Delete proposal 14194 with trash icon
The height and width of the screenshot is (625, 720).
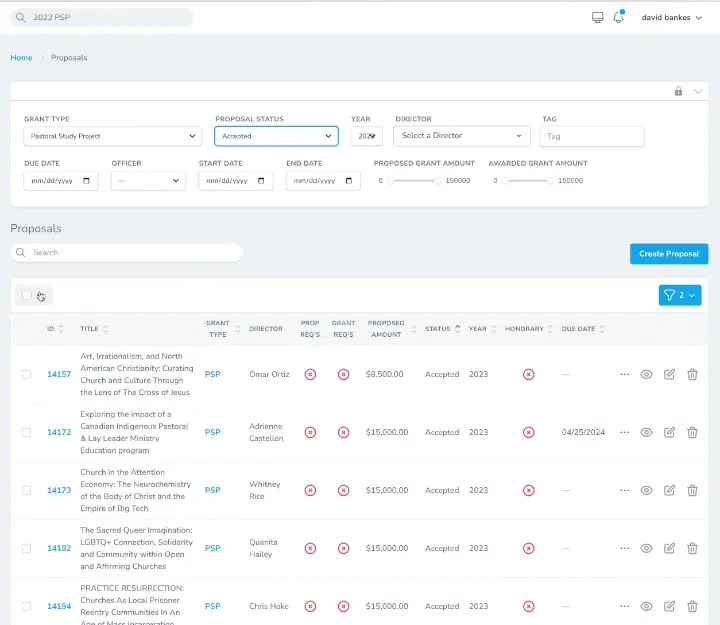click(692, 606)
